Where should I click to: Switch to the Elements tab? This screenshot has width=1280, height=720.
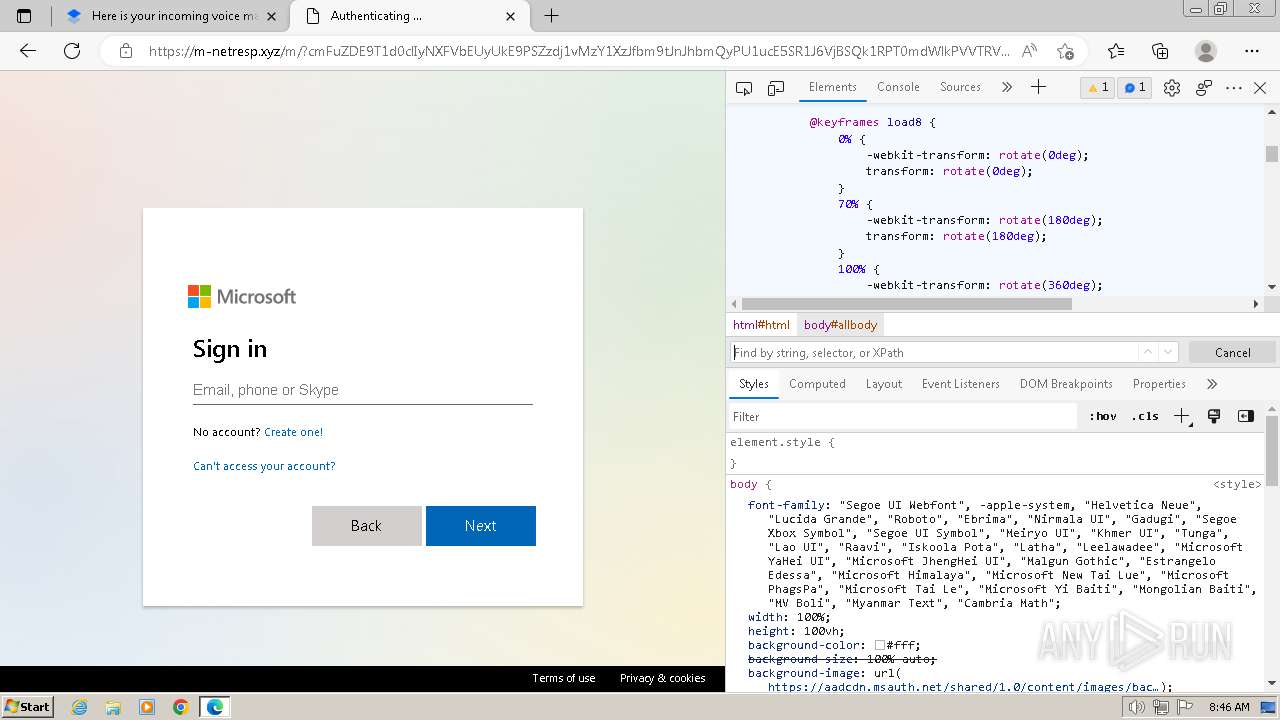[832, 87]
